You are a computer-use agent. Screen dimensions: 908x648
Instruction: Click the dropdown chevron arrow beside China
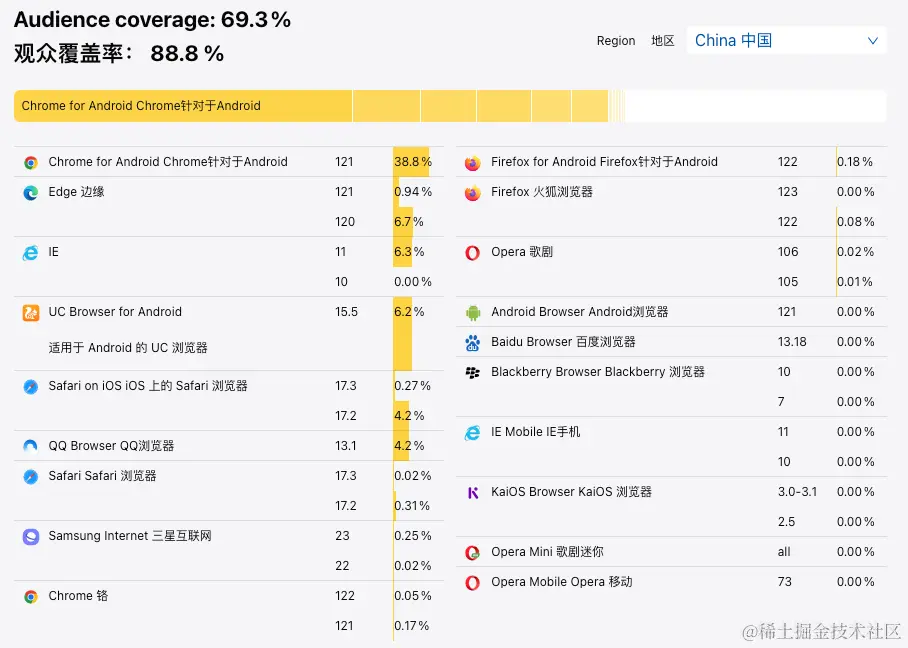873,41
